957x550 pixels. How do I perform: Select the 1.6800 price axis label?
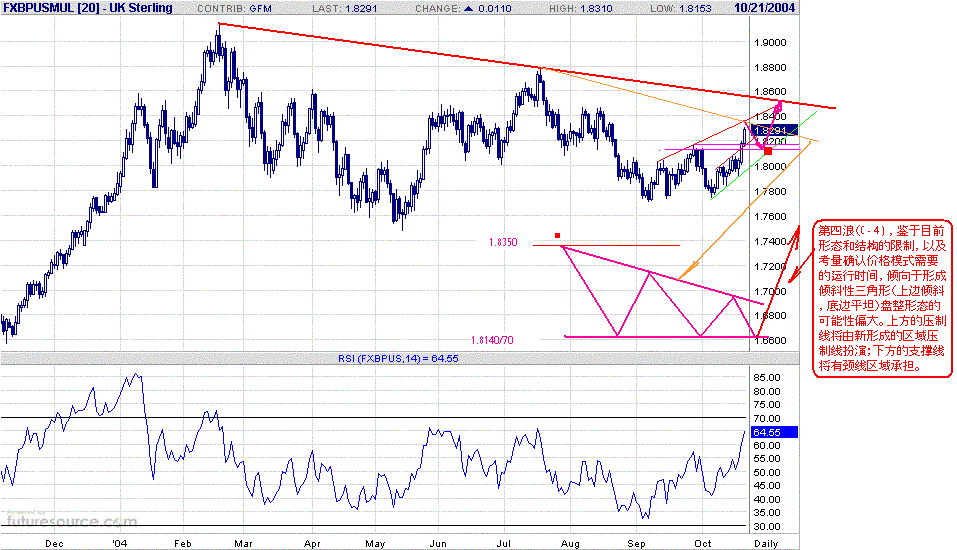(x=770, y=316)
